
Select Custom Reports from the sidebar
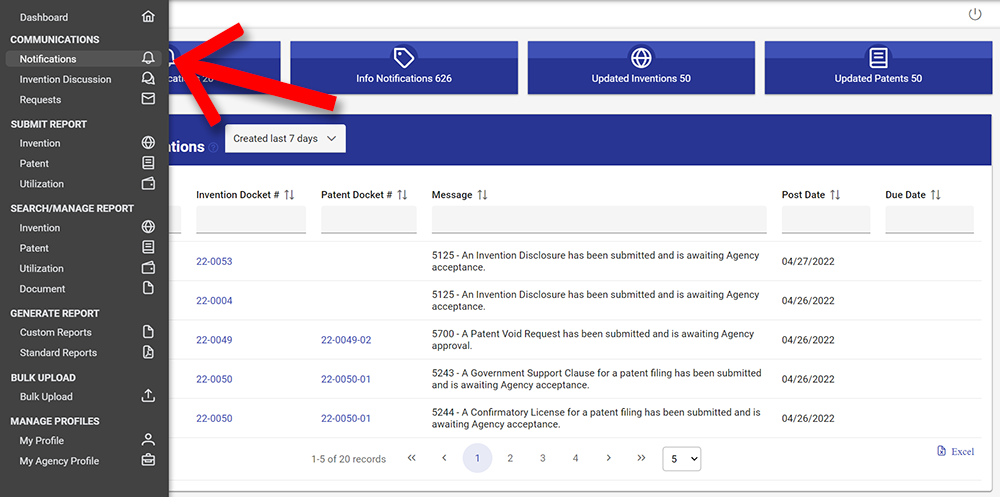click(x=55, y=332)
